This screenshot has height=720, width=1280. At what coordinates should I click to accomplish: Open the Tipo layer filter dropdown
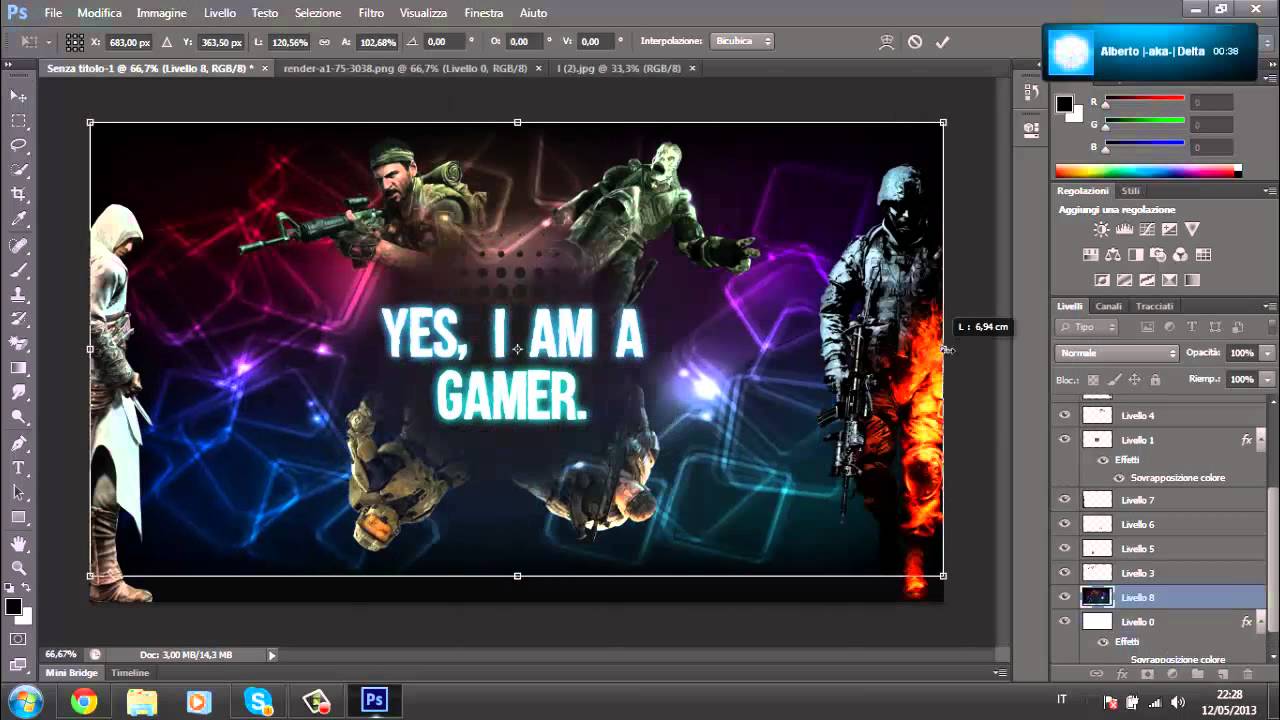[1087, 327]
